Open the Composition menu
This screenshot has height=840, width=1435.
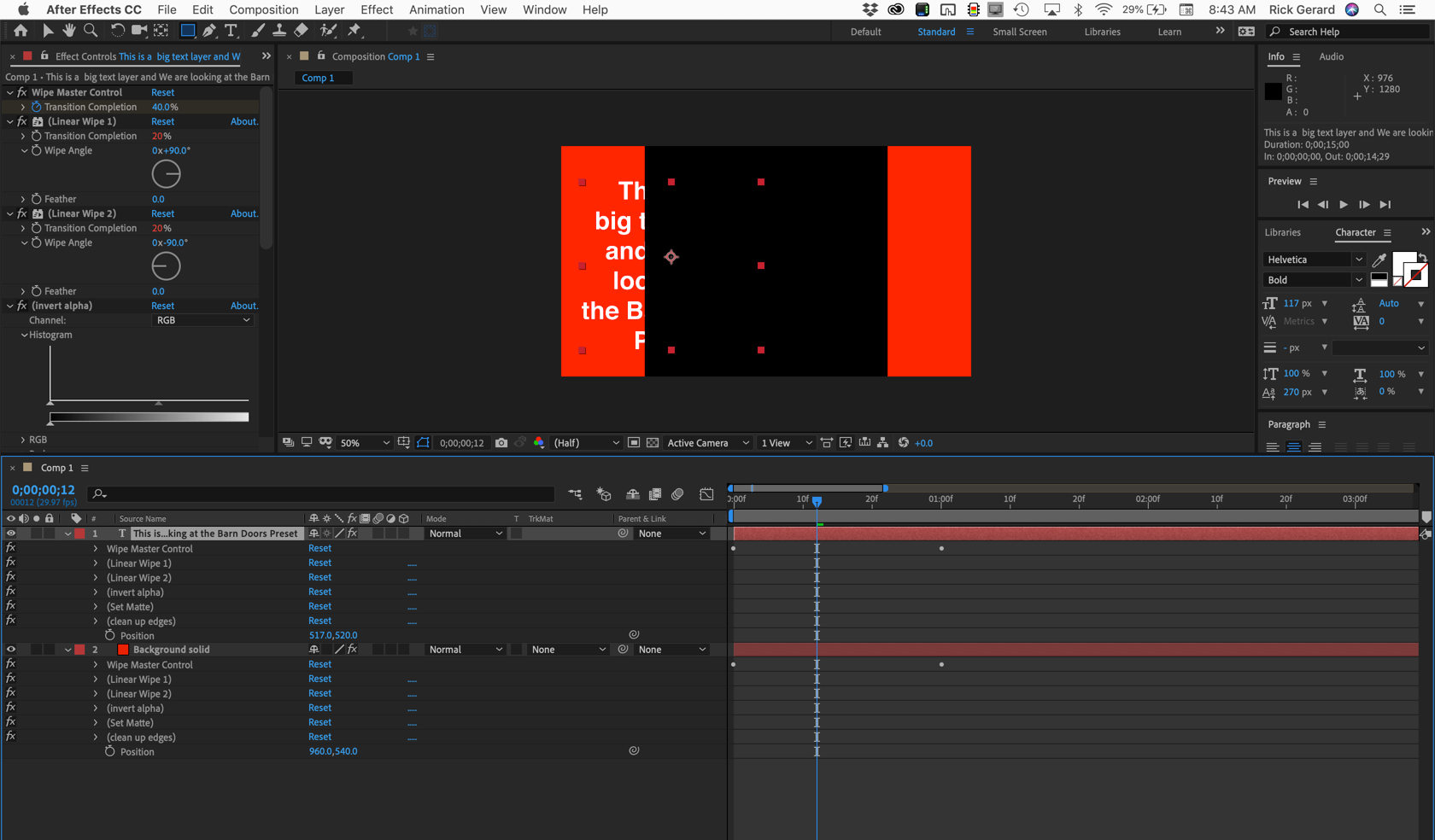[263, 9]
